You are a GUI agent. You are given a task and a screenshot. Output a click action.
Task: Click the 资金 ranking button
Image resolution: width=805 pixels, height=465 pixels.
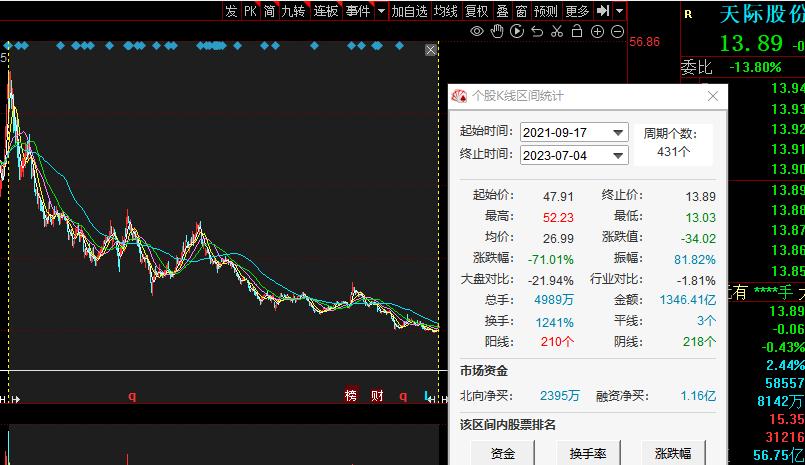pos(503,453)
